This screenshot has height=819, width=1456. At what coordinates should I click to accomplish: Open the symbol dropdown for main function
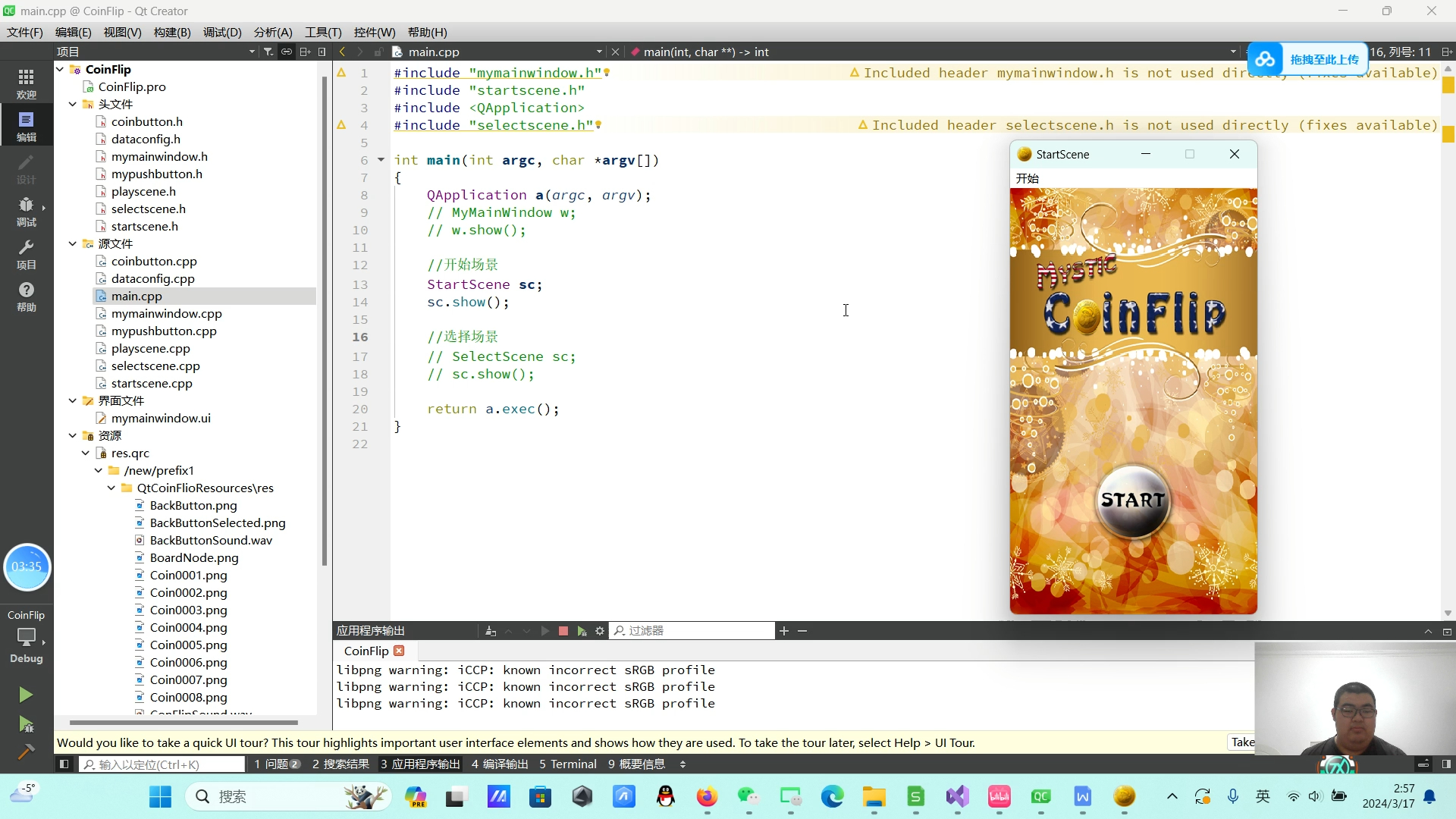[x=1233, y=52]
